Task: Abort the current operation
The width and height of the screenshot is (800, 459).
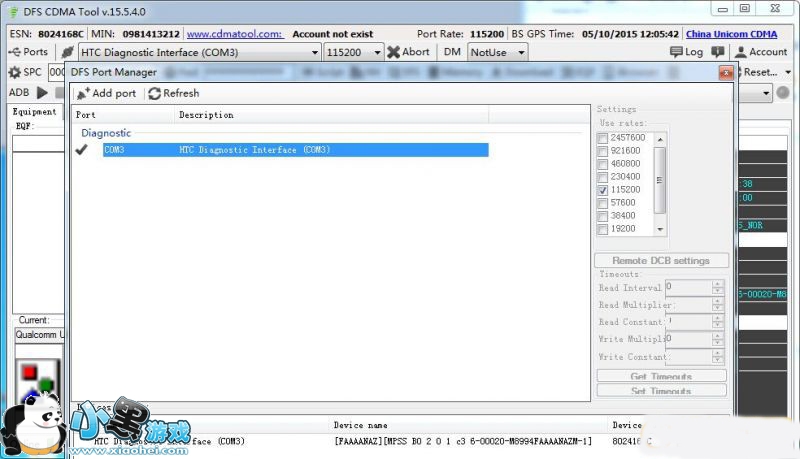Action: 408,52
